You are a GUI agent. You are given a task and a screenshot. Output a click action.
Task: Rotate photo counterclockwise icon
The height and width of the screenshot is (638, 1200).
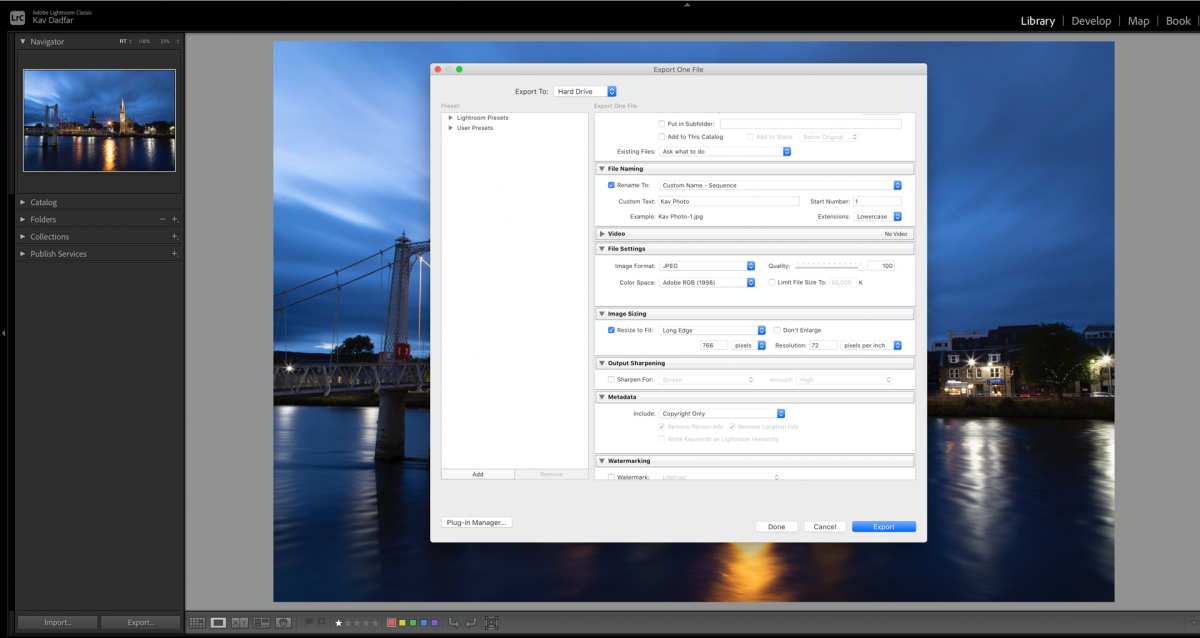click(x=454, y=622)
